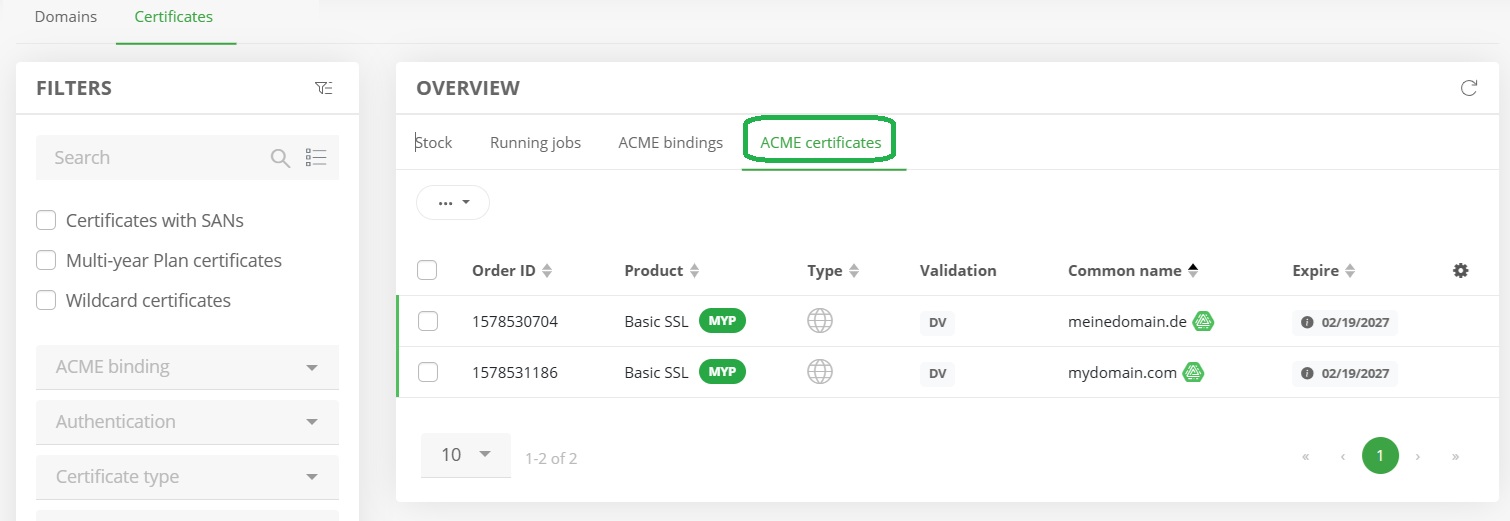Switch to Domains tab
Screen dimensions: 1510x521
[x=66, y=17]
